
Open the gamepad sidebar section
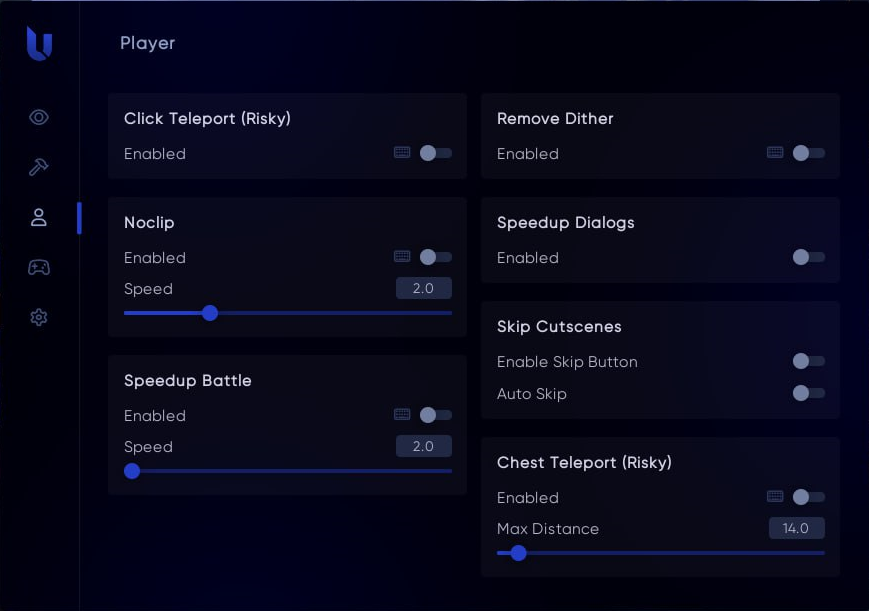(39, 267)
